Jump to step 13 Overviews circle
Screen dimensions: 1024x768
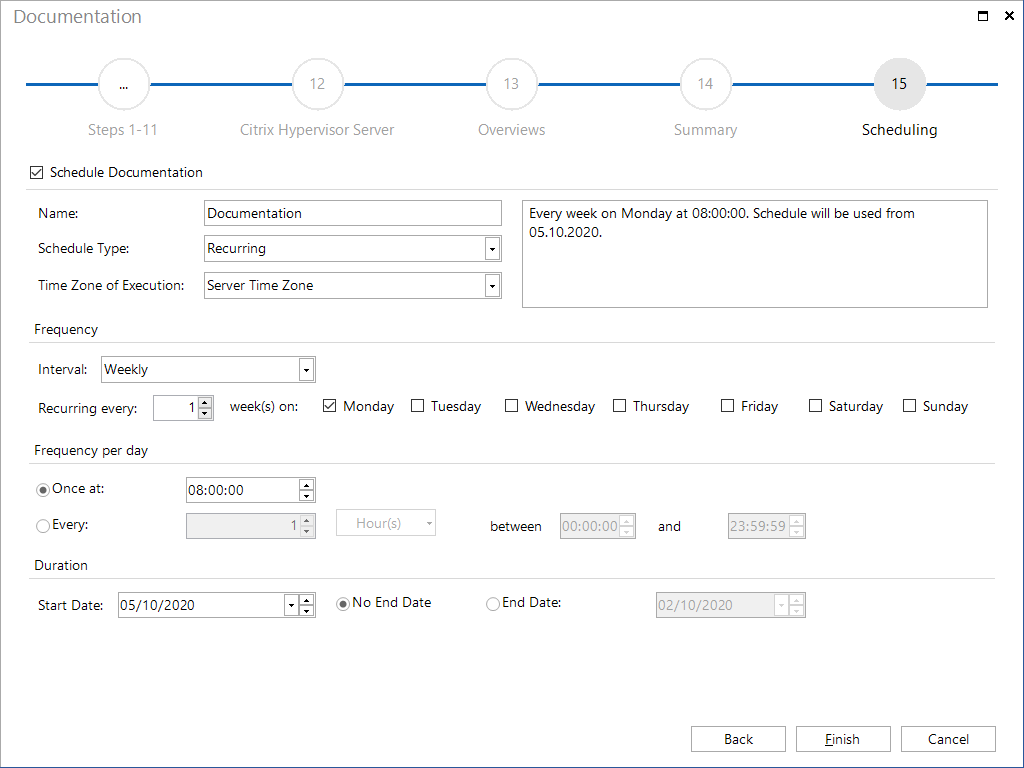[x=511, y=84]
